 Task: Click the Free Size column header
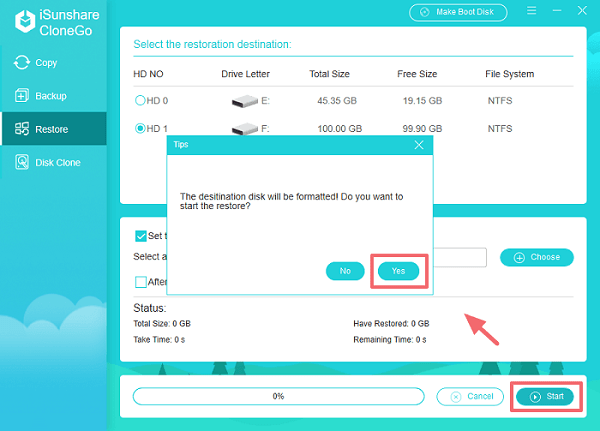tap(417, 74)
